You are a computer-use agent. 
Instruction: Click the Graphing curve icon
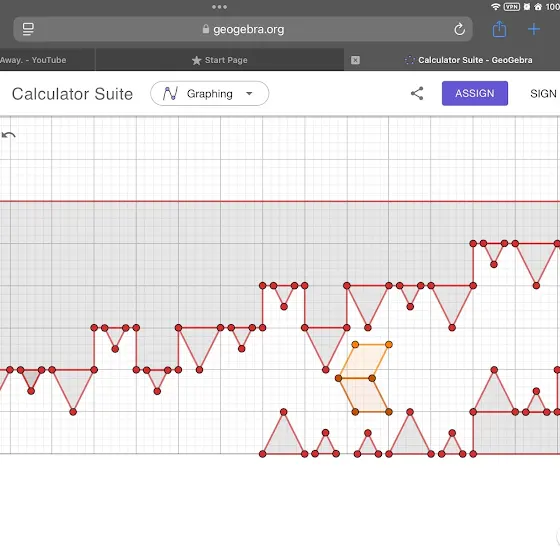[170, 94]
